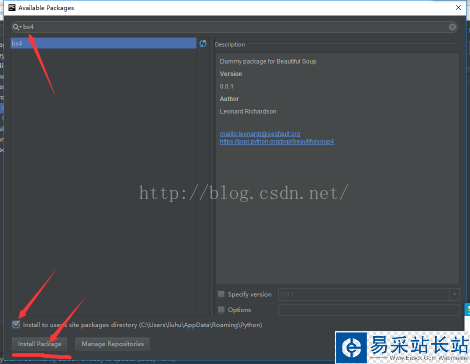470x364 pixels.
Task: Toggle Install to user's site packages checkbox
Action: (x=16, y=324)
